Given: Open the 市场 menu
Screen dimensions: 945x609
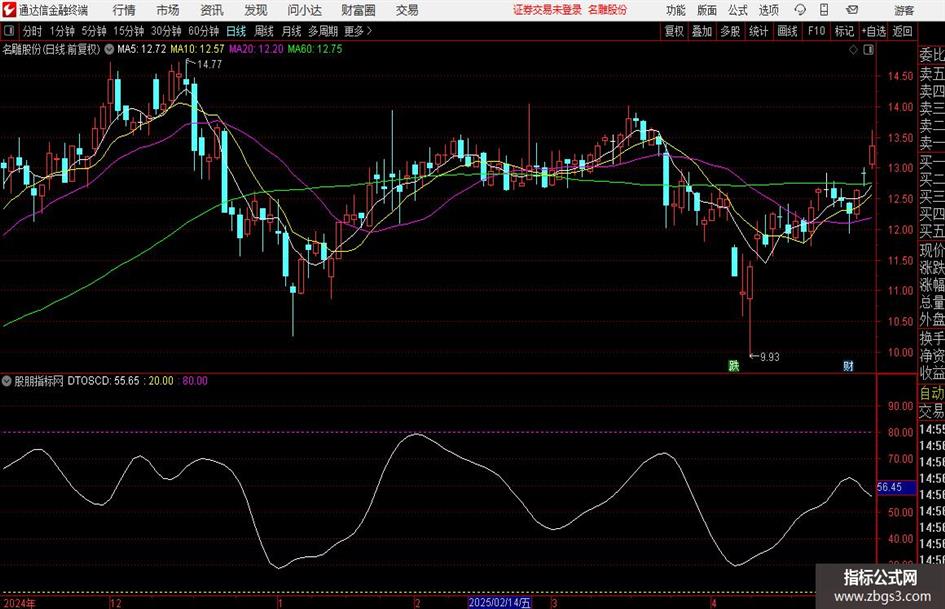Looking at the screenshot, I should click(168, 10).
